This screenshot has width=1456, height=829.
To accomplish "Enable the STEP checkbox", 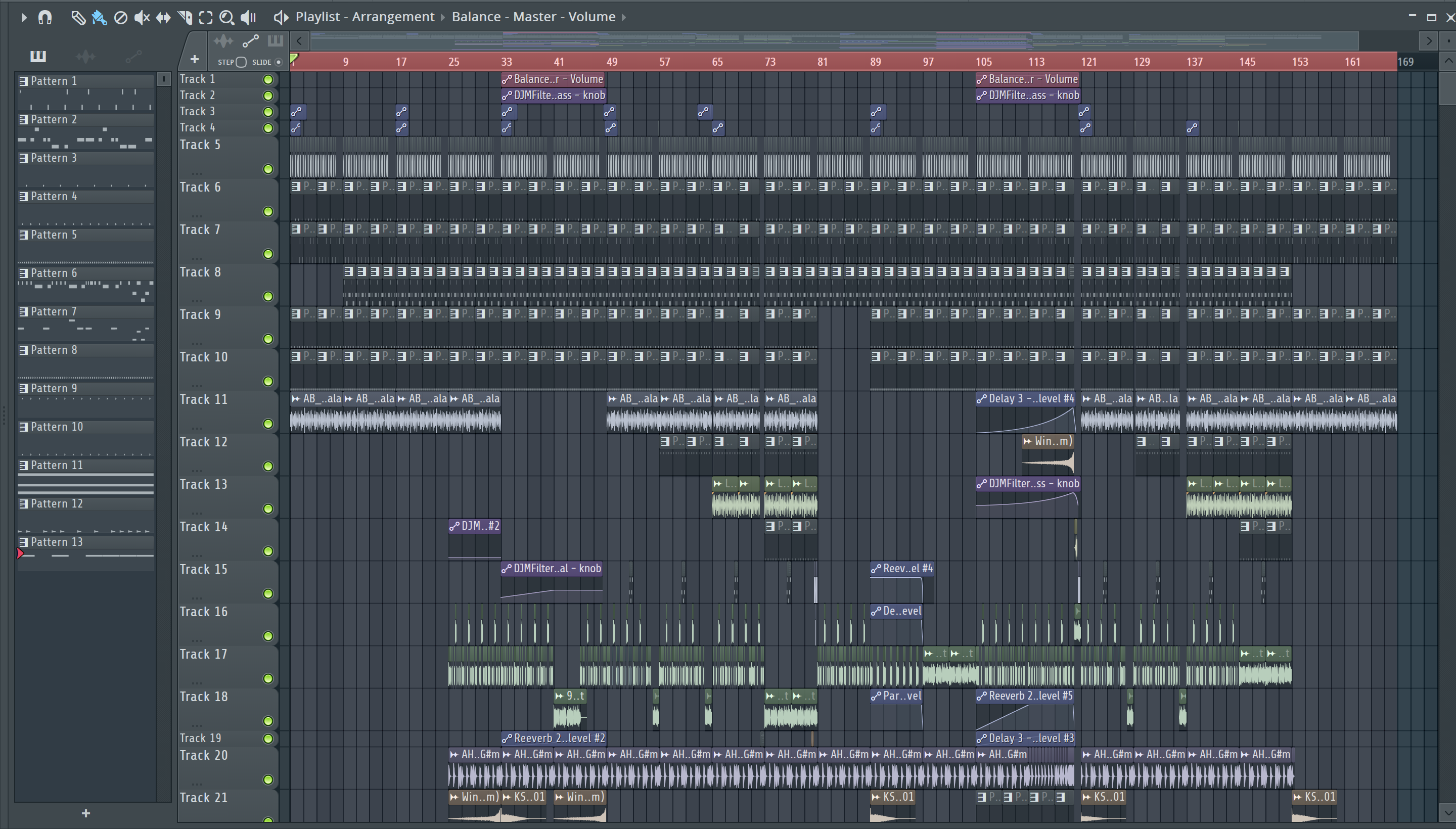I will pyautogui.click(x=241, y=62).
